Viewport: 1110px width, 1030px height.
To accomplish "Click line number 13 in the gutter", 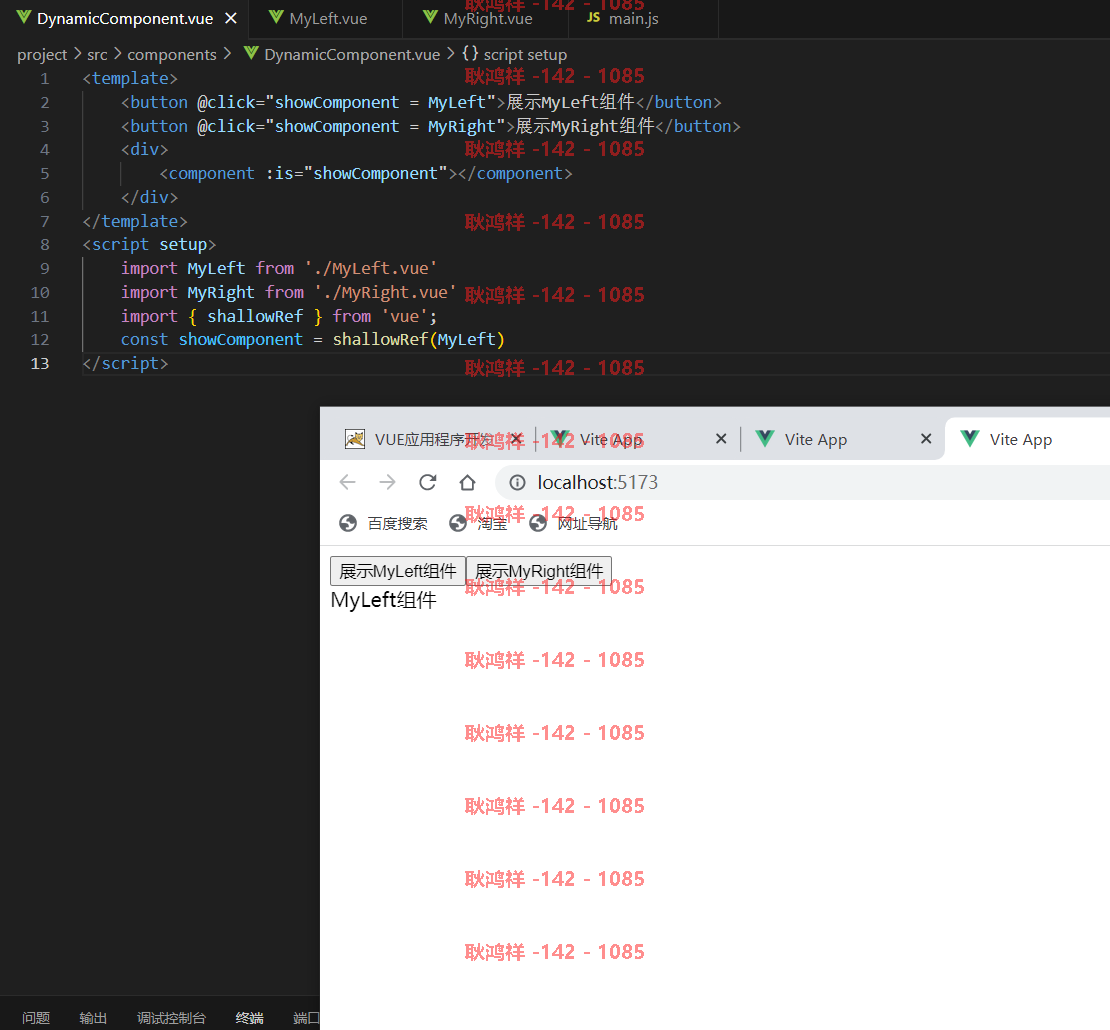I will [40, 363].
